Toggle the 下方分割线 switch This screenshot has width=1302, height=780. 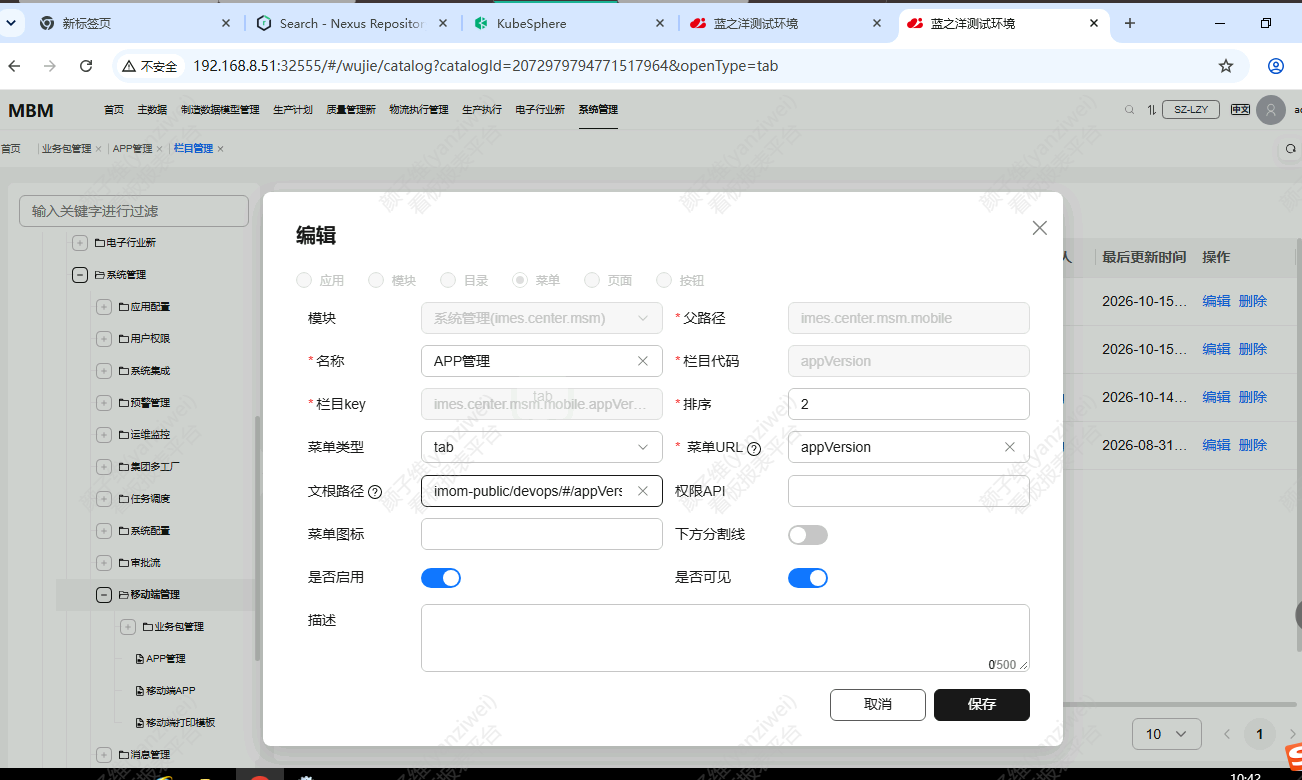[808, 535]
